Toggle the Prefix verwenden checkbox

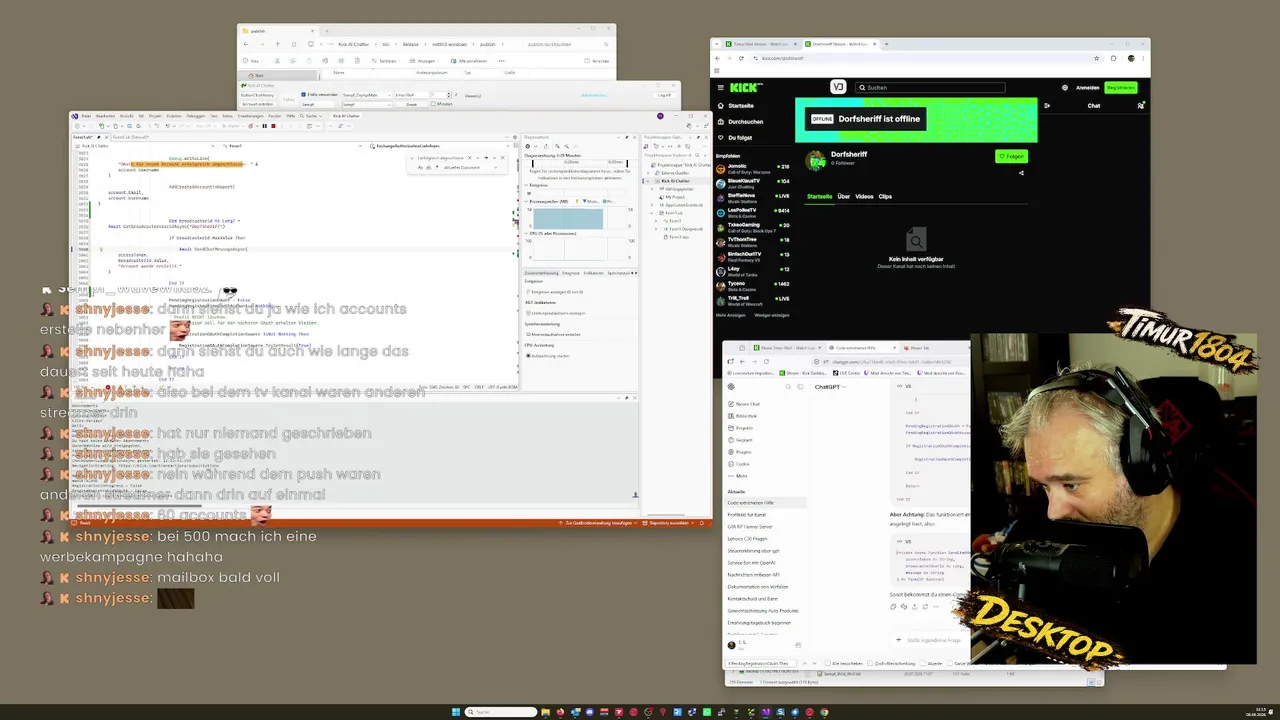click(303, 94)
